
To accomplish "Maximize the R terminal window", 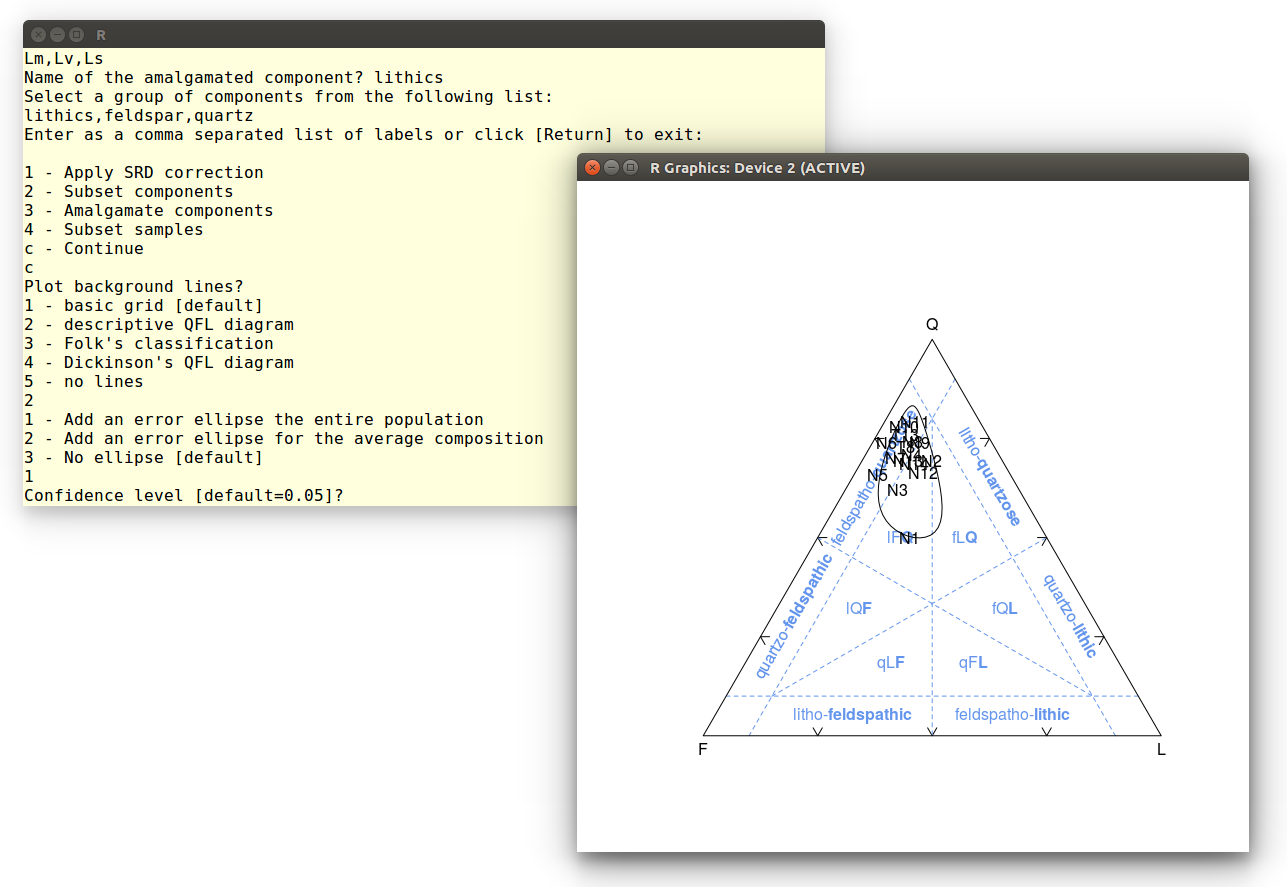I will click(76, 35).
